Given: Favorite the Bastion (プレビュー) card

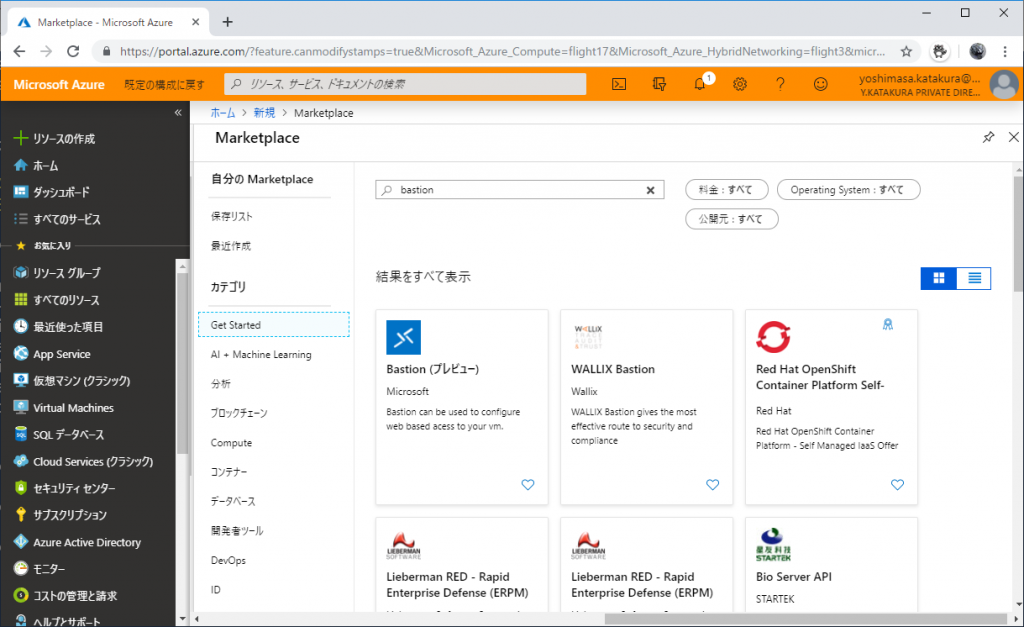Looking at the screenshot, I should 528,485.
